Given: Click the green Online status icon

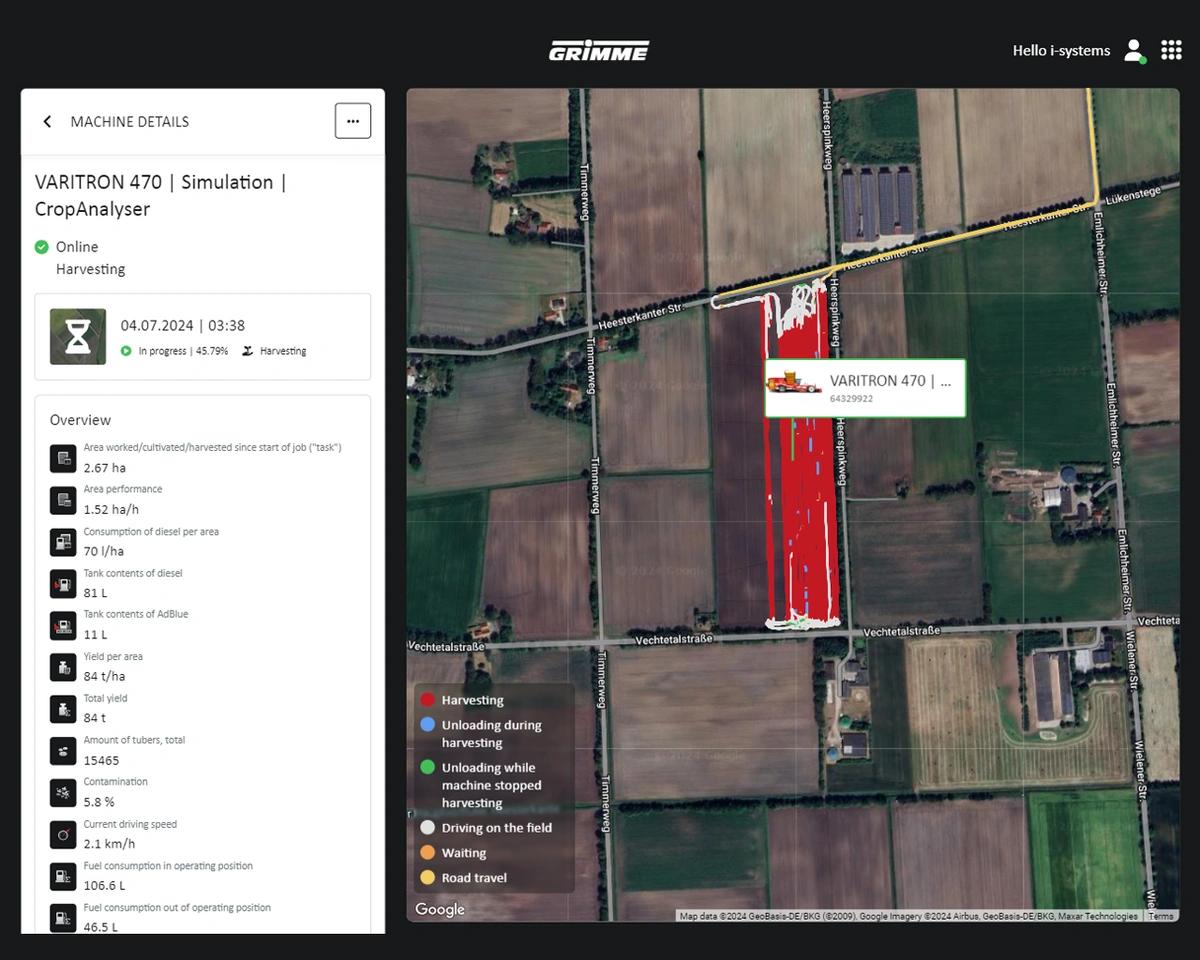Looking at the screenshot, I should [42, 247].
